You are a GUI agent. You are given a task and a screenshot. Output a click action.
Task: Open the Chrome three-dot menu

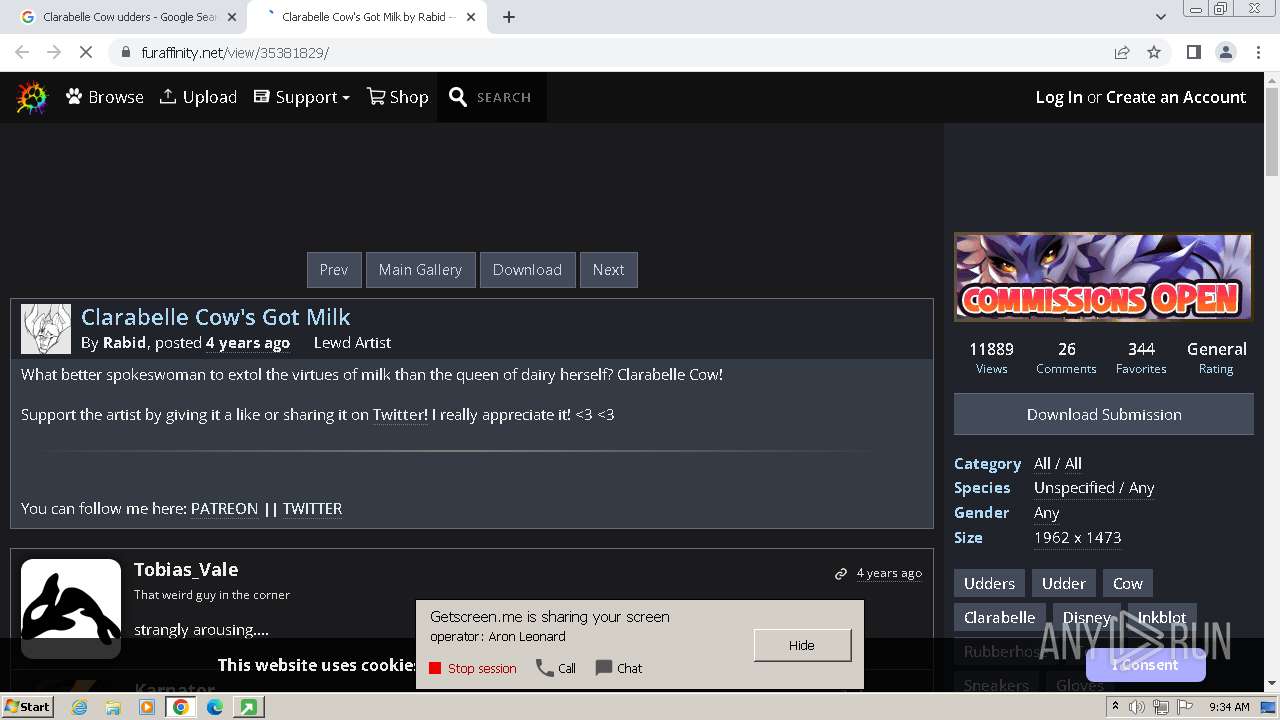(1258, 52)
